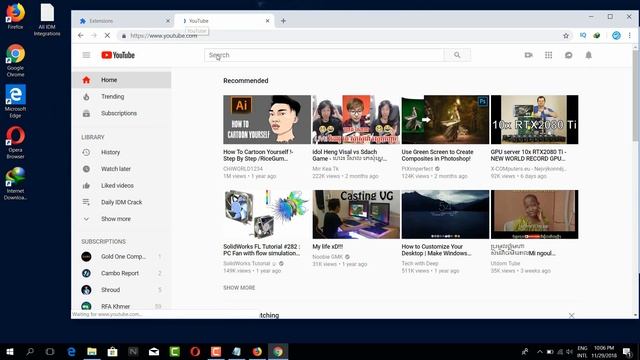Open the YouTube apps grid icon
Viewport: 640px width, 360px height.
tap(549, 55)
